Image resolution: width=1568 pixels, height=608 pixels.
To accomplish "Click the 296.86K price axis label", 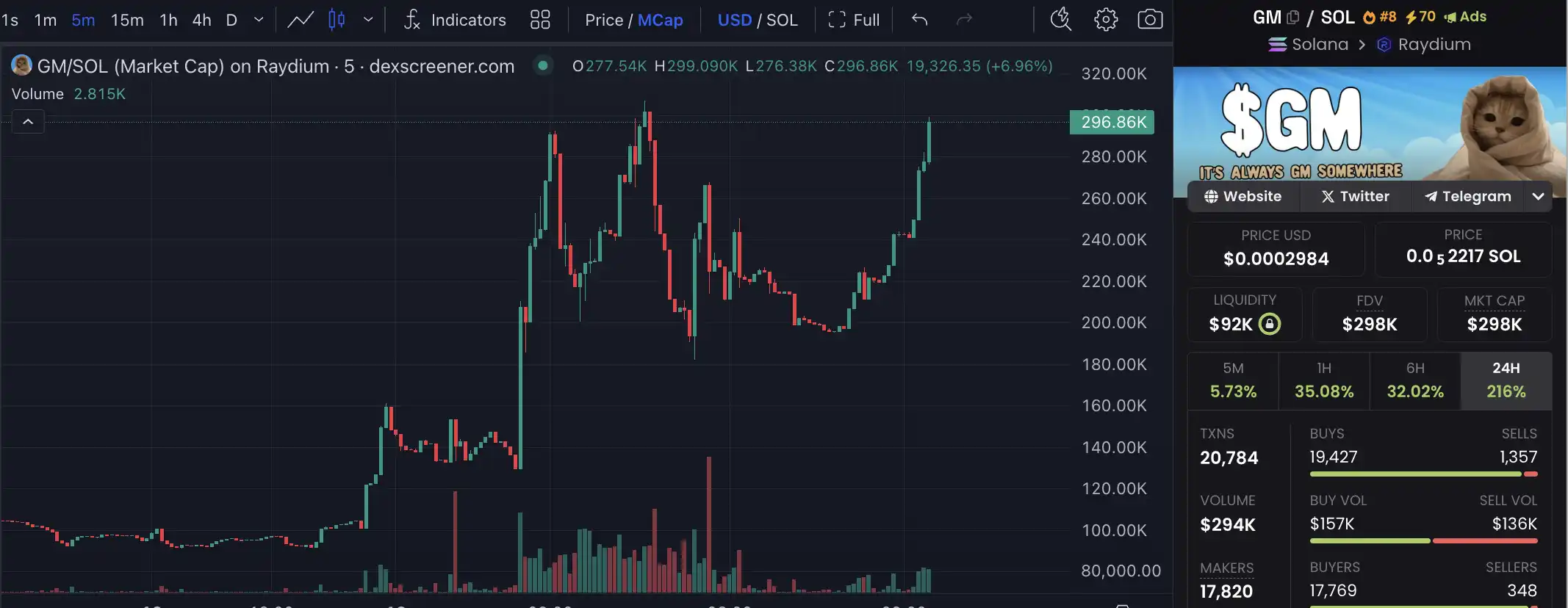I will tap(1112, 122).
